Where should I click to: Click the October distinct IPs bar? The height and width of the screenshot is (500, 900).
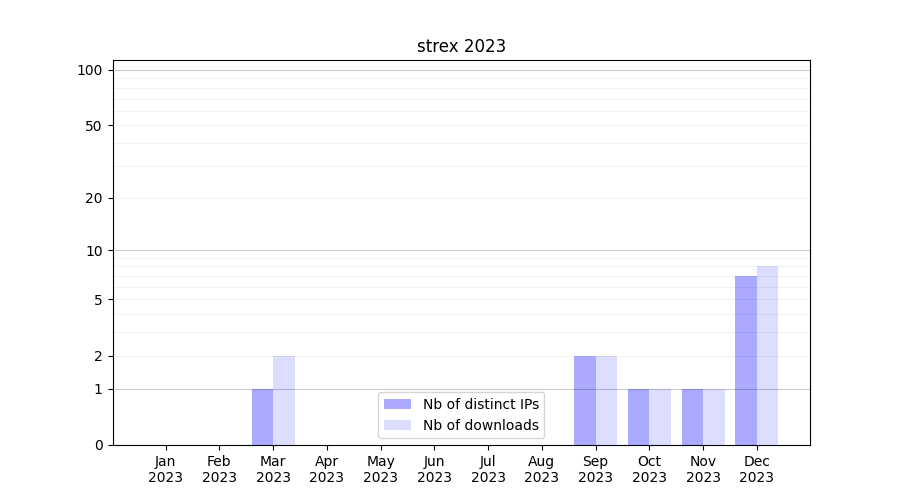pos(638,417)
